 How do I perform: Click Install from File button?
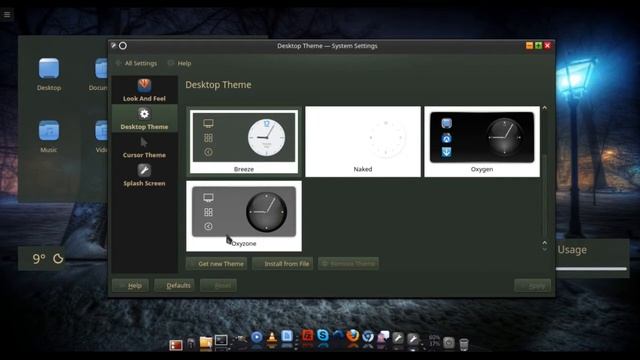coord(282,264)
